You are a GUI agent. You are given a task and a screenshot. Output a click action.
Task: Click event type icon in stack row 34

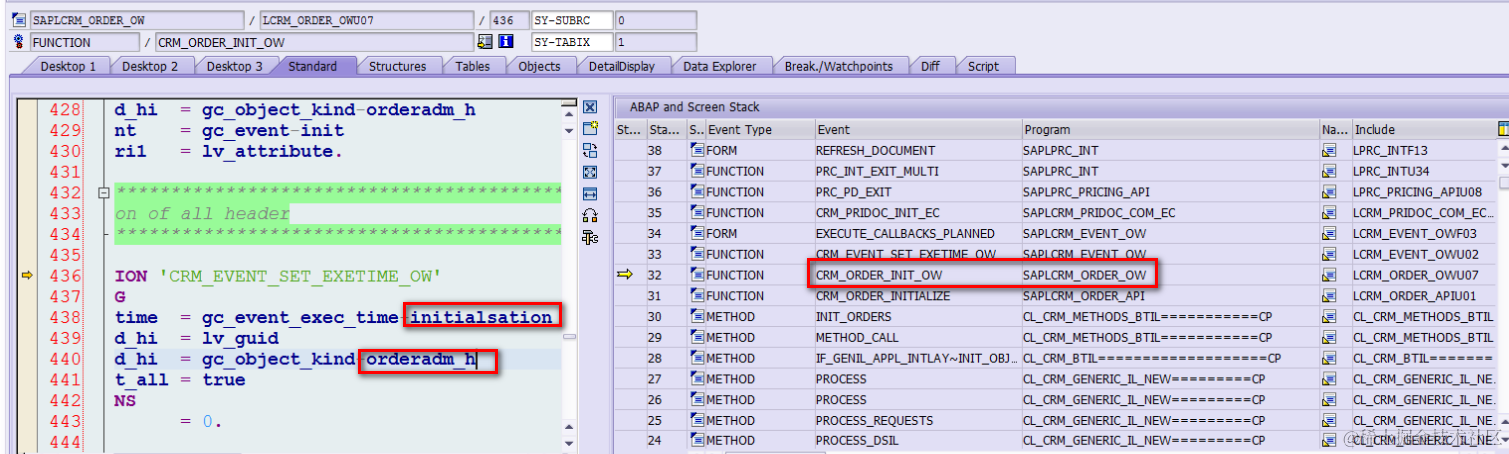[x=698, y=233]
